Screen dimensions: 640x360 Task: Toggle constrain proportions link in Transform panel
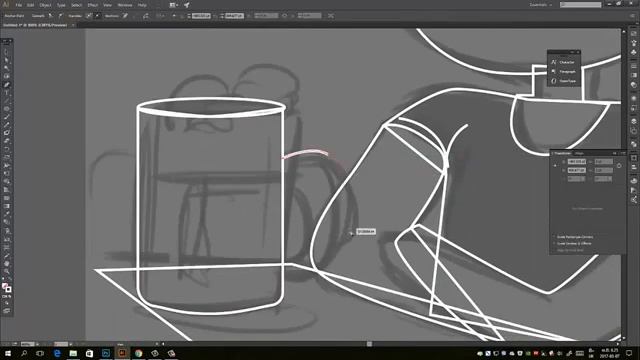(x=619, y=166)
